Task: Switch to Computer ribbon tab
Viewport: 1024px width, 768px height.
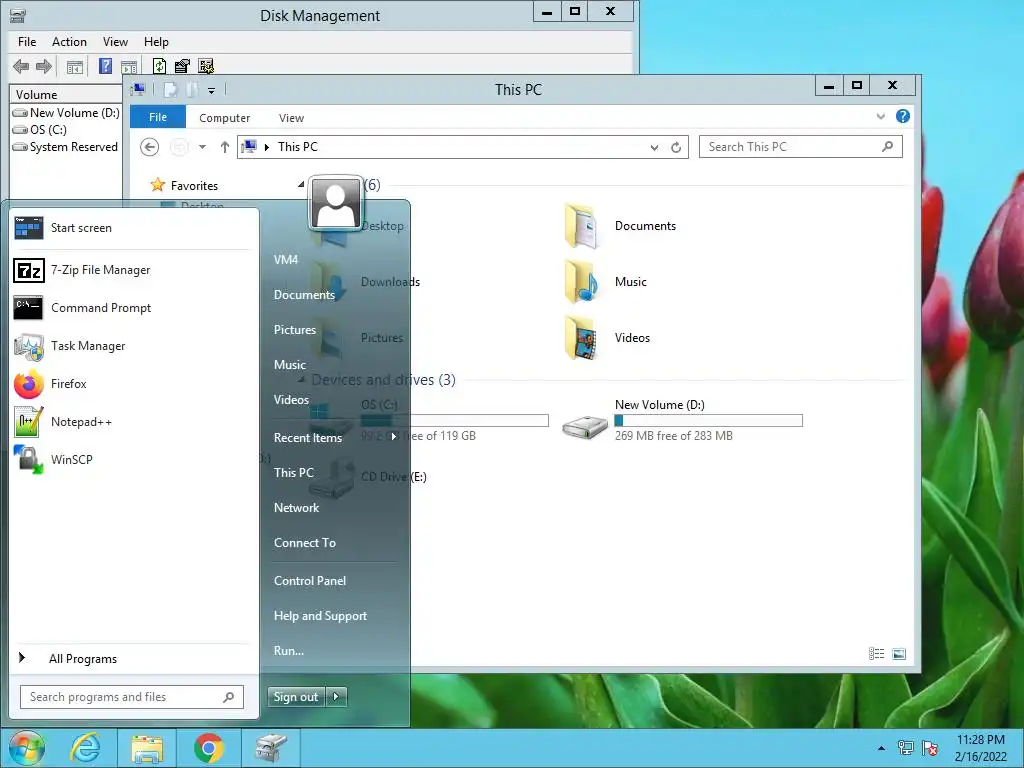Action: tap(225, 118)
